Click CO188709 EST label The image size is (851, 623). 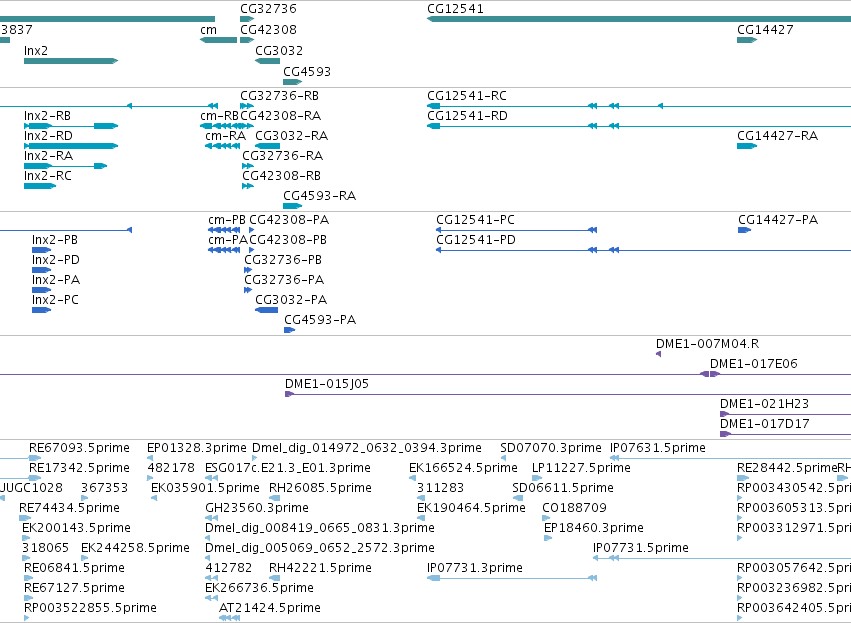point(574,508)
